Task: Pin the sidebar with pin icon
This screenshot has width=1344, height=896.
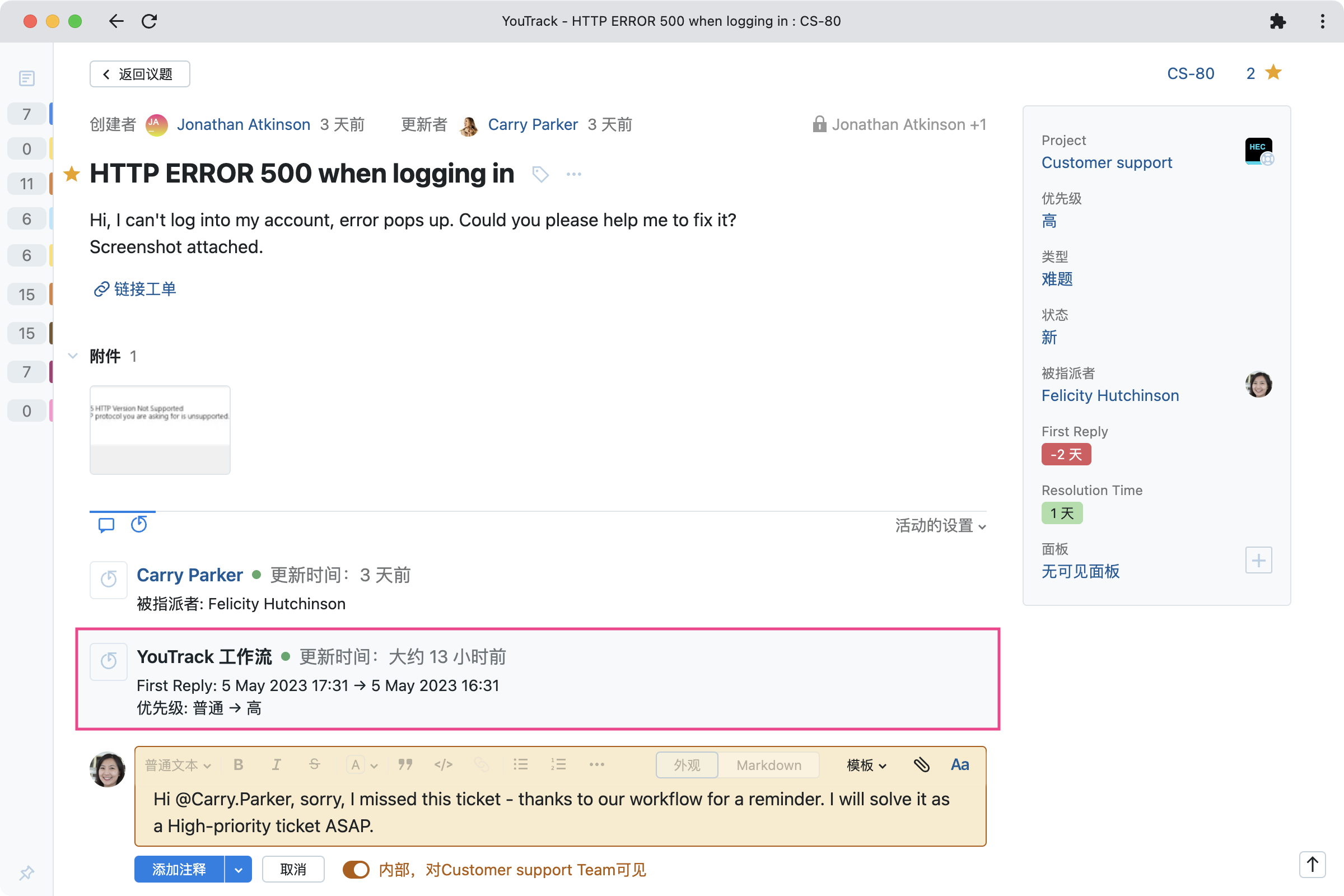Action: pos(27,872)
